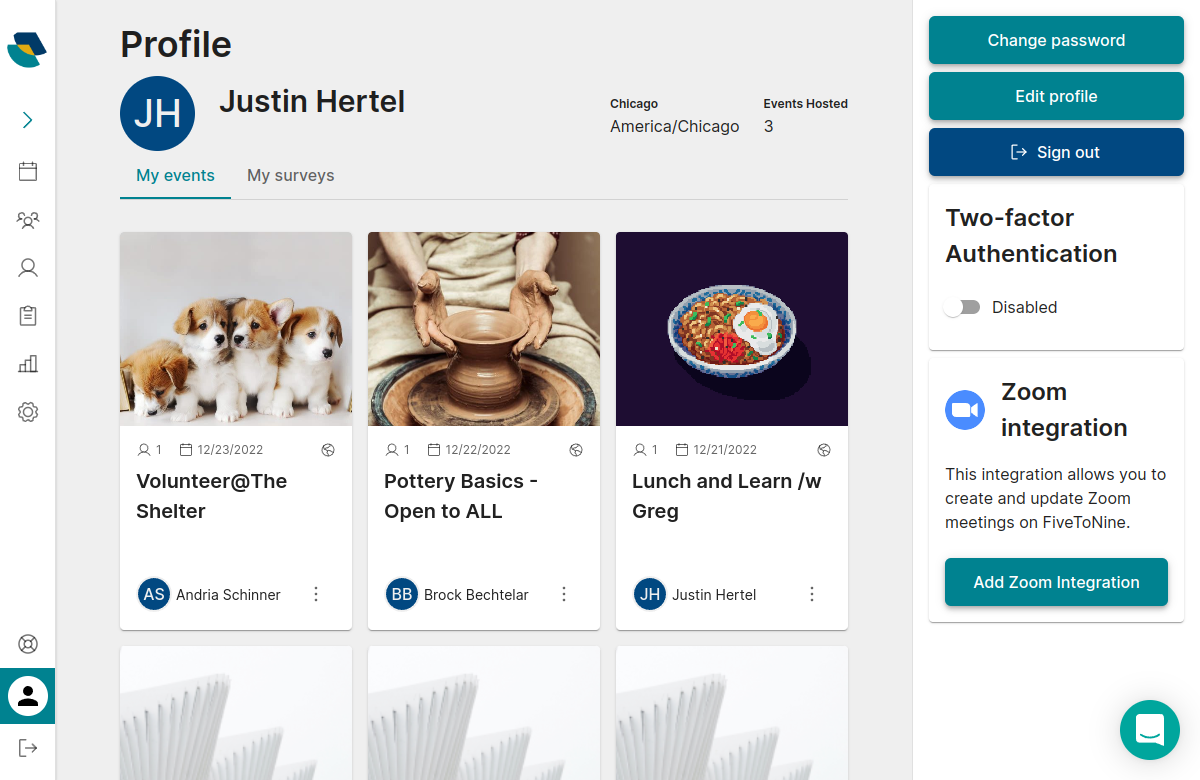Open the chat messenger bubble

pos(1150,730)
